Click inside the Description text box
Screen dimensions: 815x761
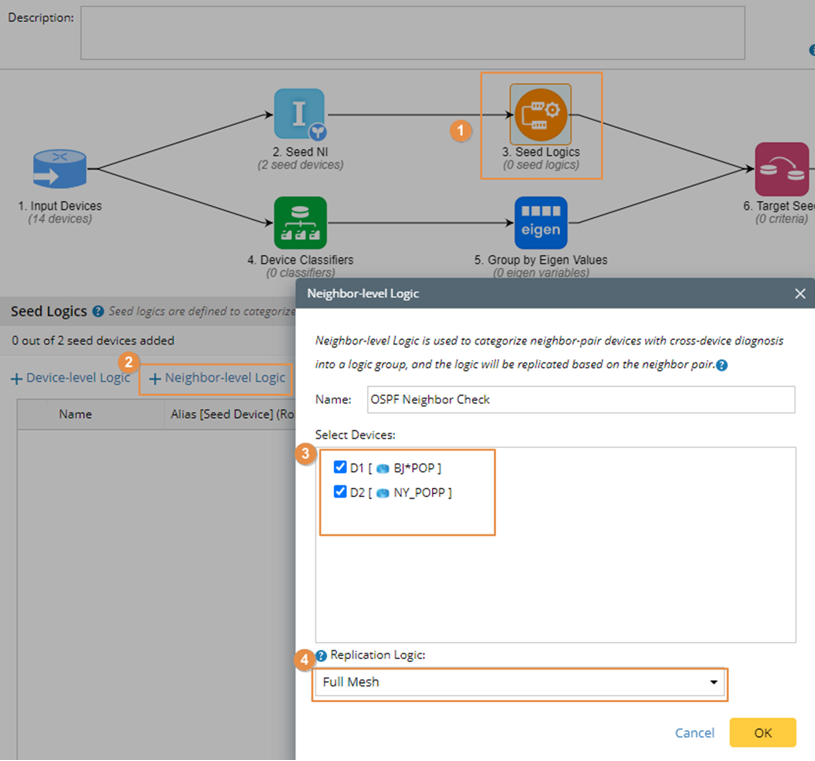click(x=412, y=33)
